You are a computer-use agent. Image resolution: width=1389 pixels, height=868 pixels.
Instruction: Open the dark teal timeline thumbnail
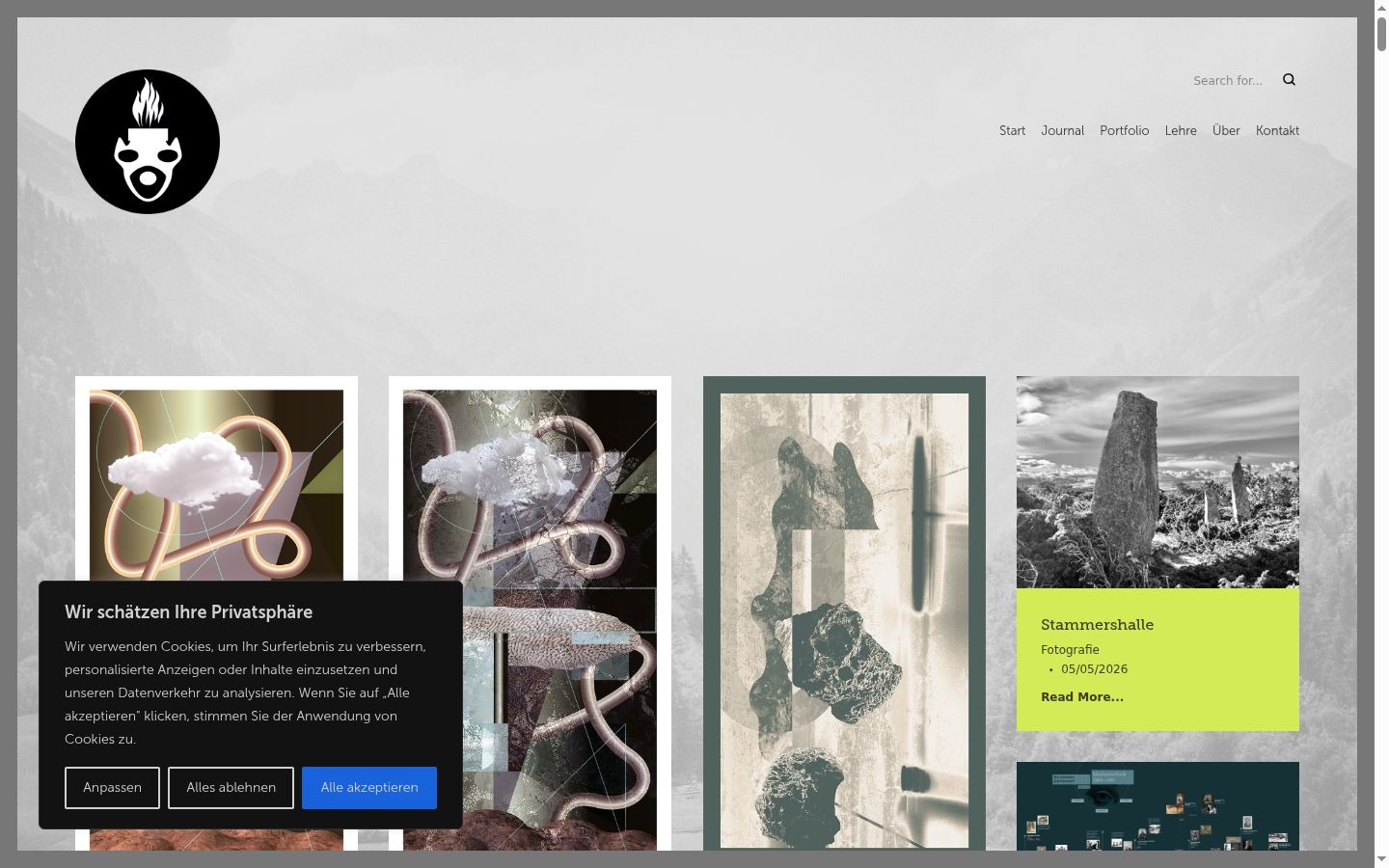tap(1157, 806)
